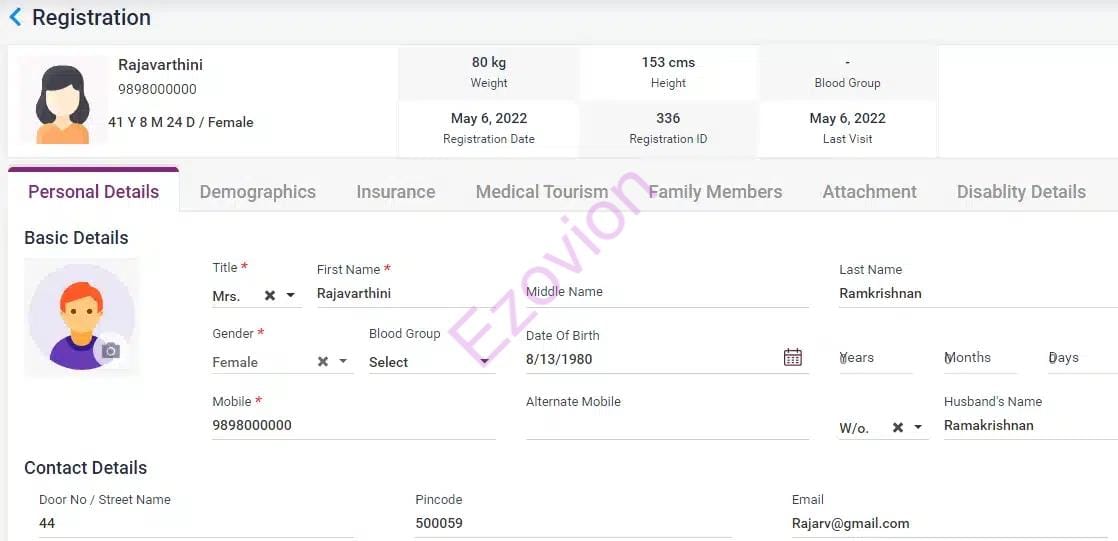The height and width of the screenshot is (541, 1118).
Task: Click the Pincode field
Action: point(570,523)
